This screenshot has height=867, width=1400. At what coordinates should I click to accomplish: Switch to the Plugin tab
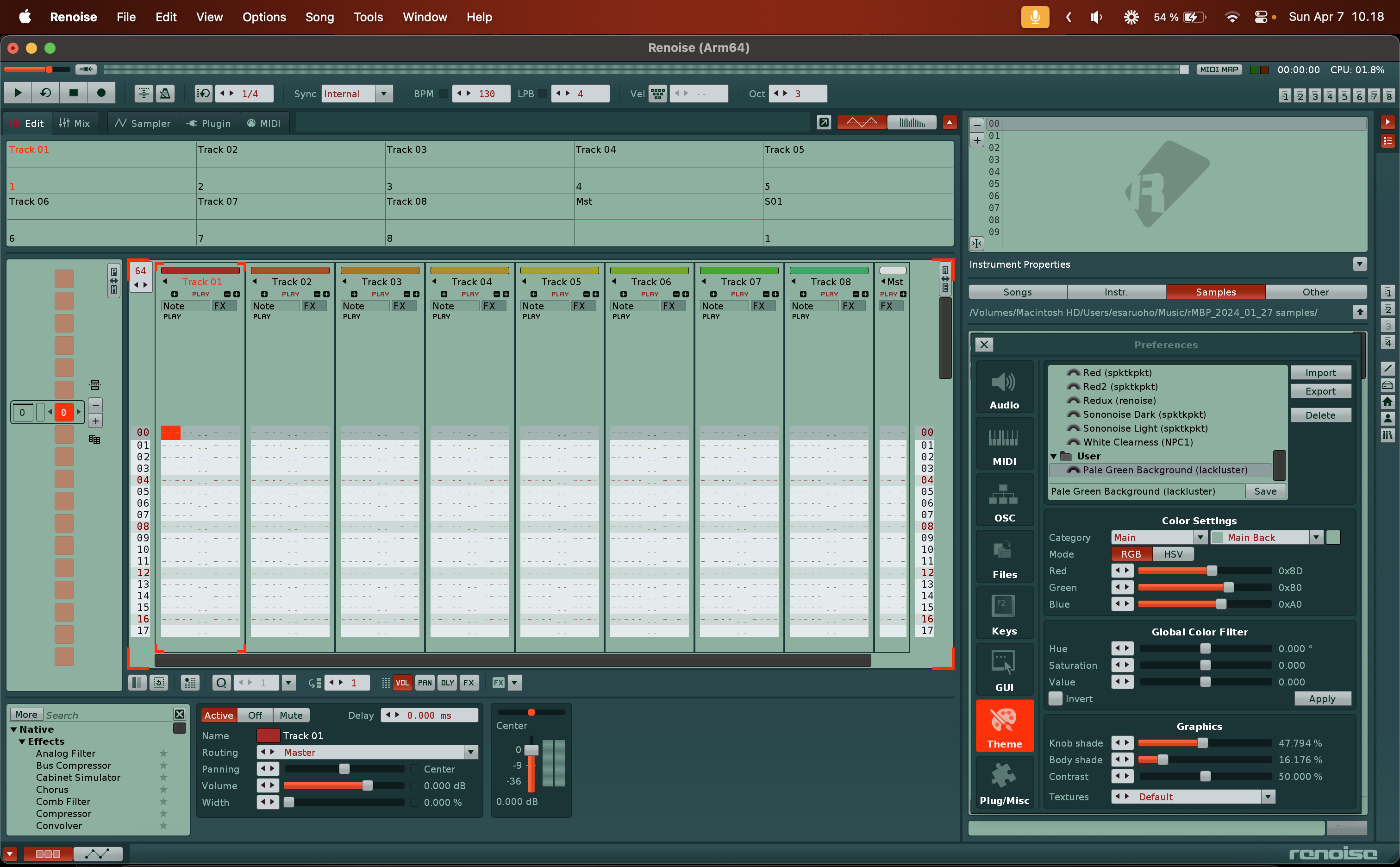209,123
